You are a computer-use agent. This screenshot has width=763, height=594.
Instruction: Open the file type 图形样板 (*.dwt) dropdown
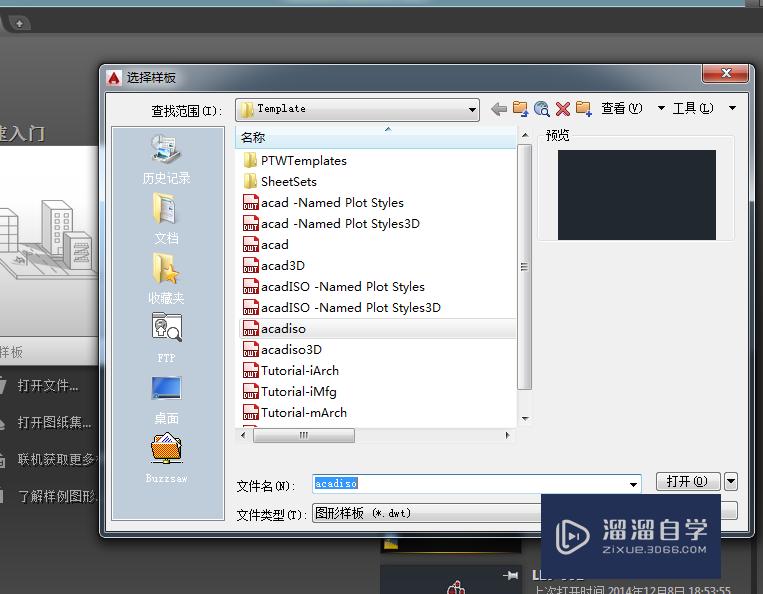click(426, 513)
